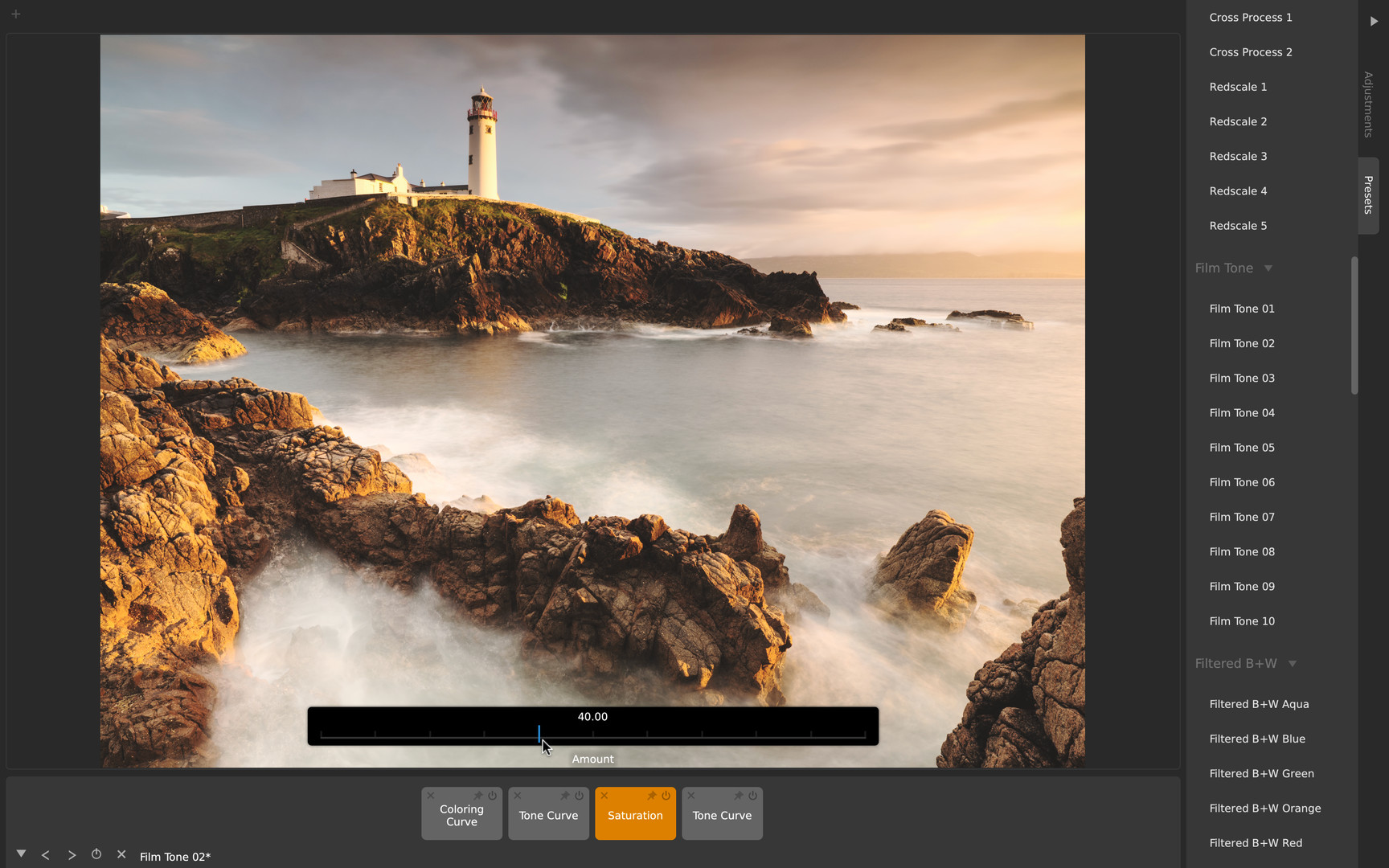The width and height of the screenshot is (1389, 868).
Task: Switch to the Adjustments tab
Action: tap(1368, 104)
